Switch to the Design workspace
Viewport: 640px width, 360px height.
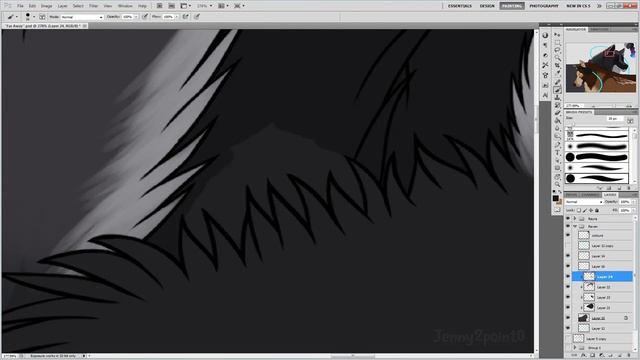point(487,6)
